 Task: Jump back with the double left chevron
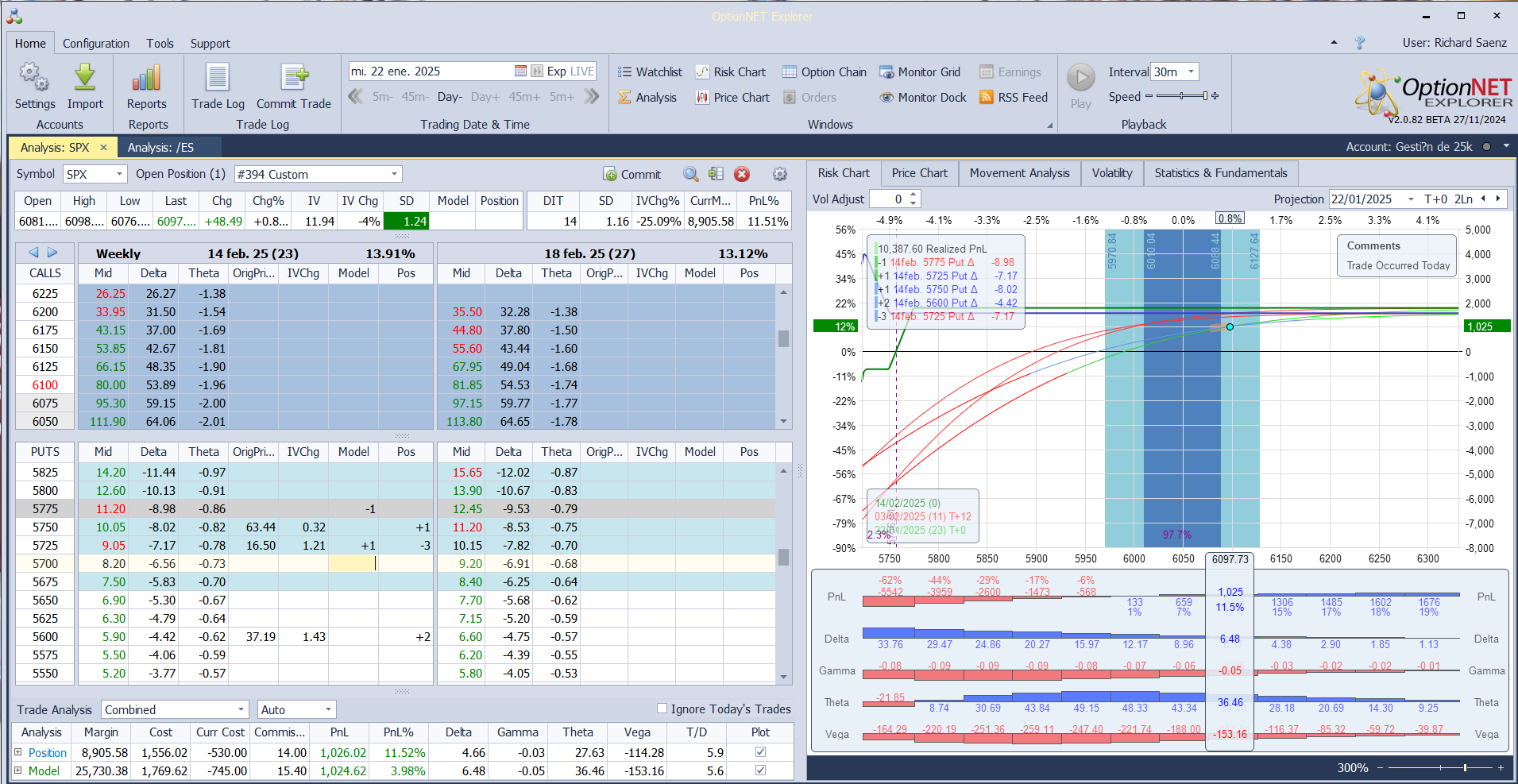pos(356,97)
